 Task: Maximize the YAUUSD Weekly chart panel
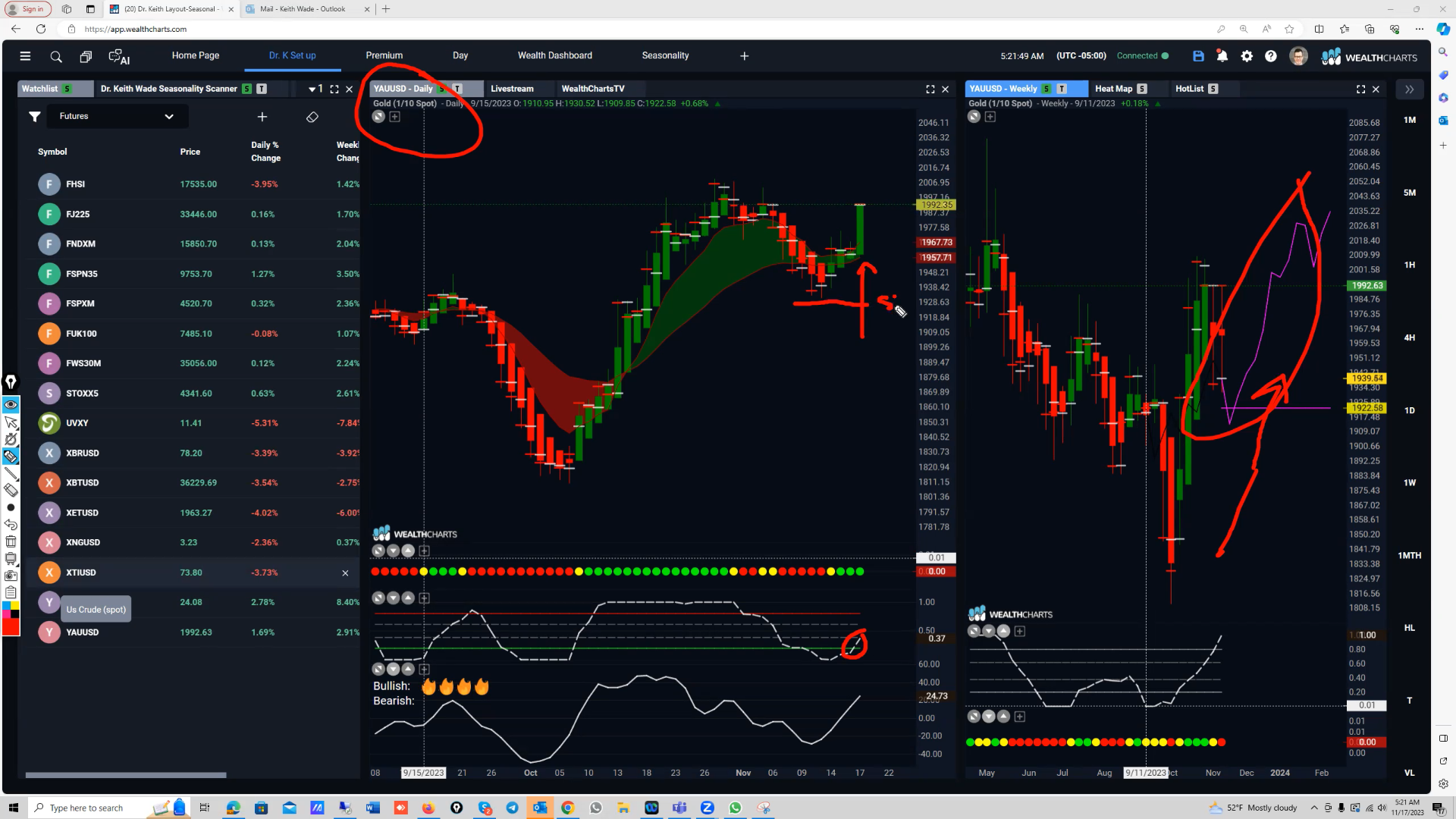tap(1361, 89)
